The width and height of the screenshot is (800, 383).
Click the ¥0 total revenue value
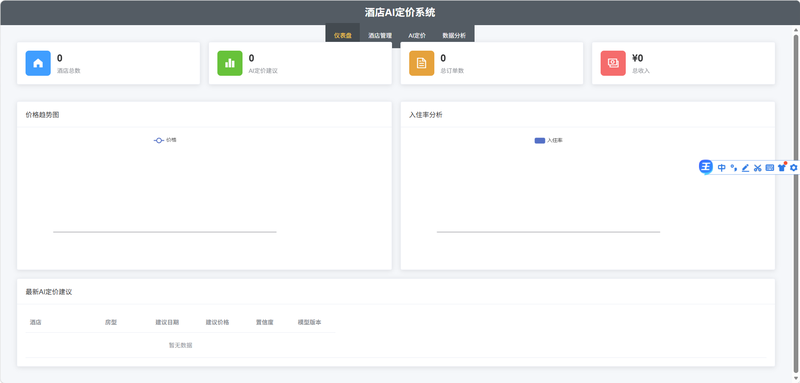point(638,58)
